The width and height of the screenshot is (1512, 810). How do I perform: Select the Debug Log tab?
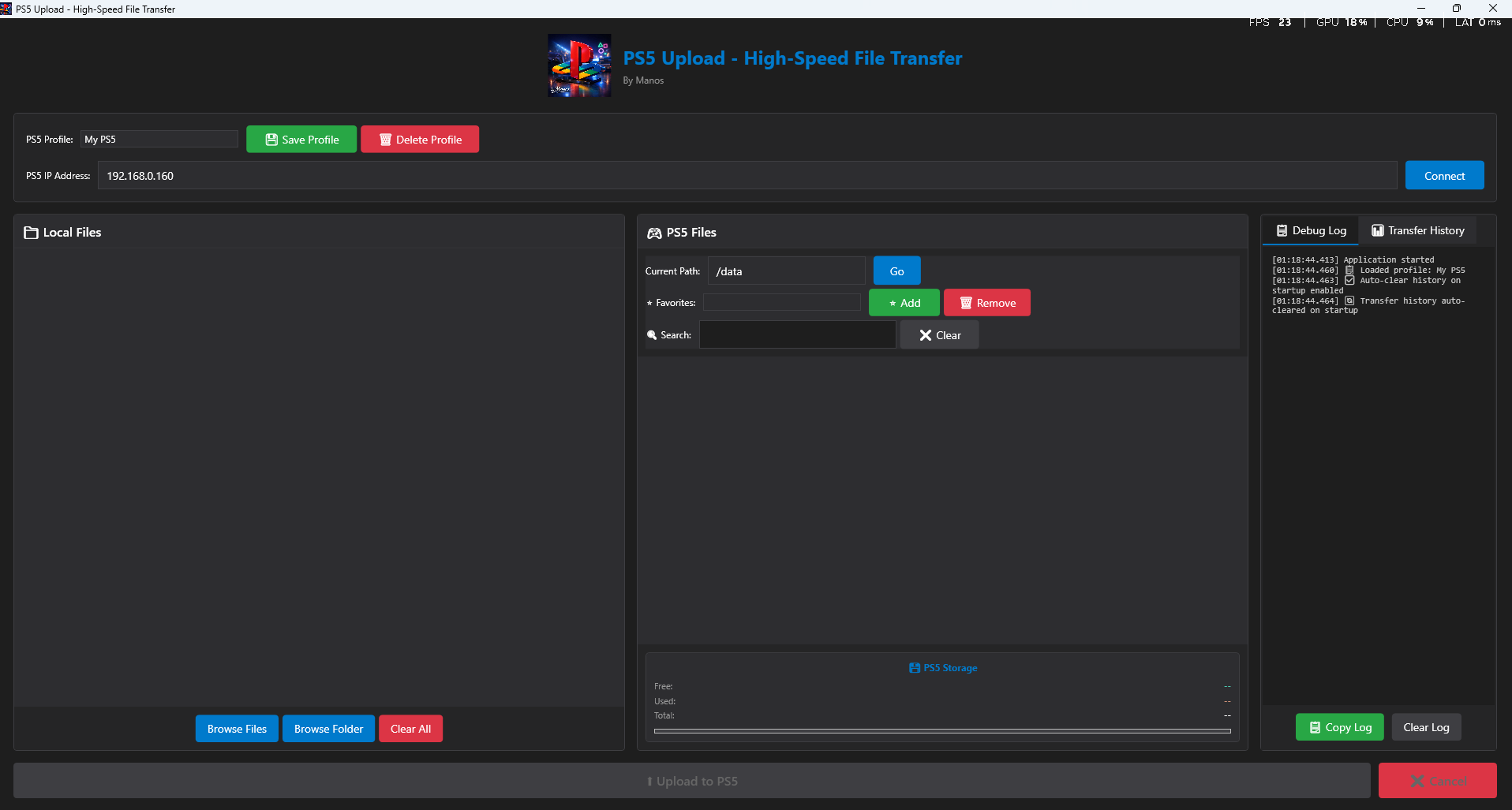[x=1311, y=230]
